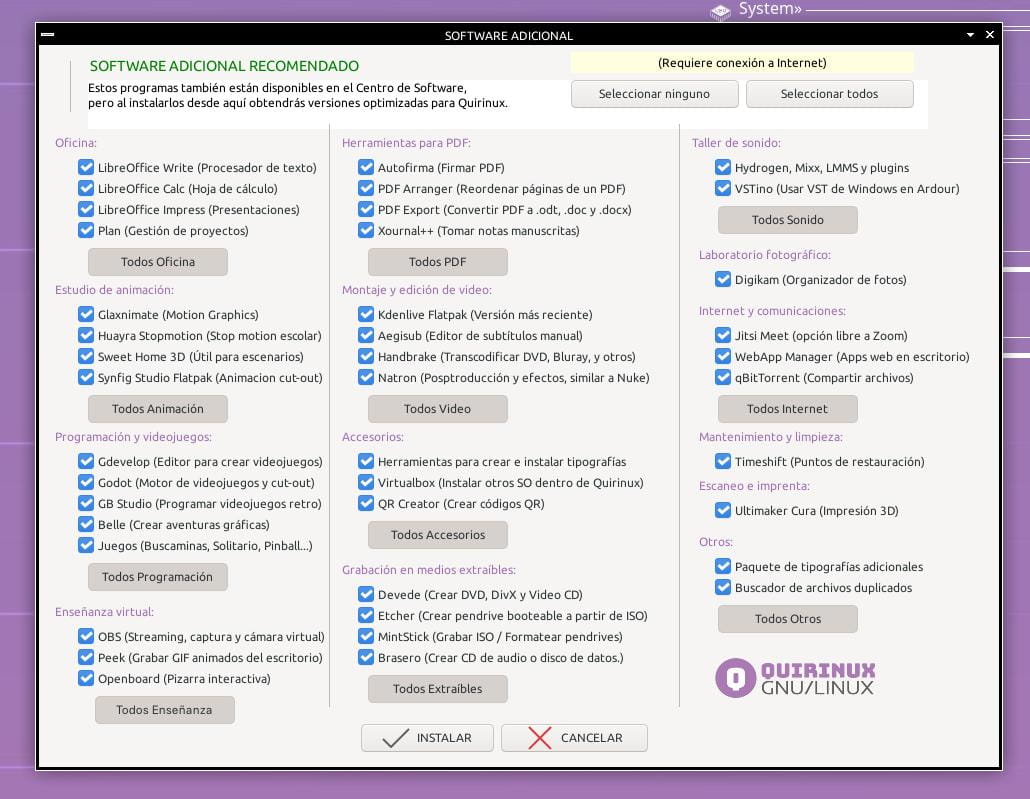Image resolution: width=1030 pixels, height=799 pixels.
Task: Uncheck Synfig Studio Flatpak checkbox
Action: pos(86,377)
